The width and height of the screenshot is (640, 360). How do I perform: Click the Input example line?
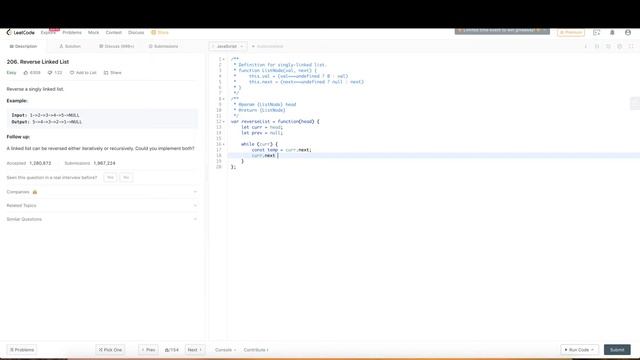tap(46, 115)
